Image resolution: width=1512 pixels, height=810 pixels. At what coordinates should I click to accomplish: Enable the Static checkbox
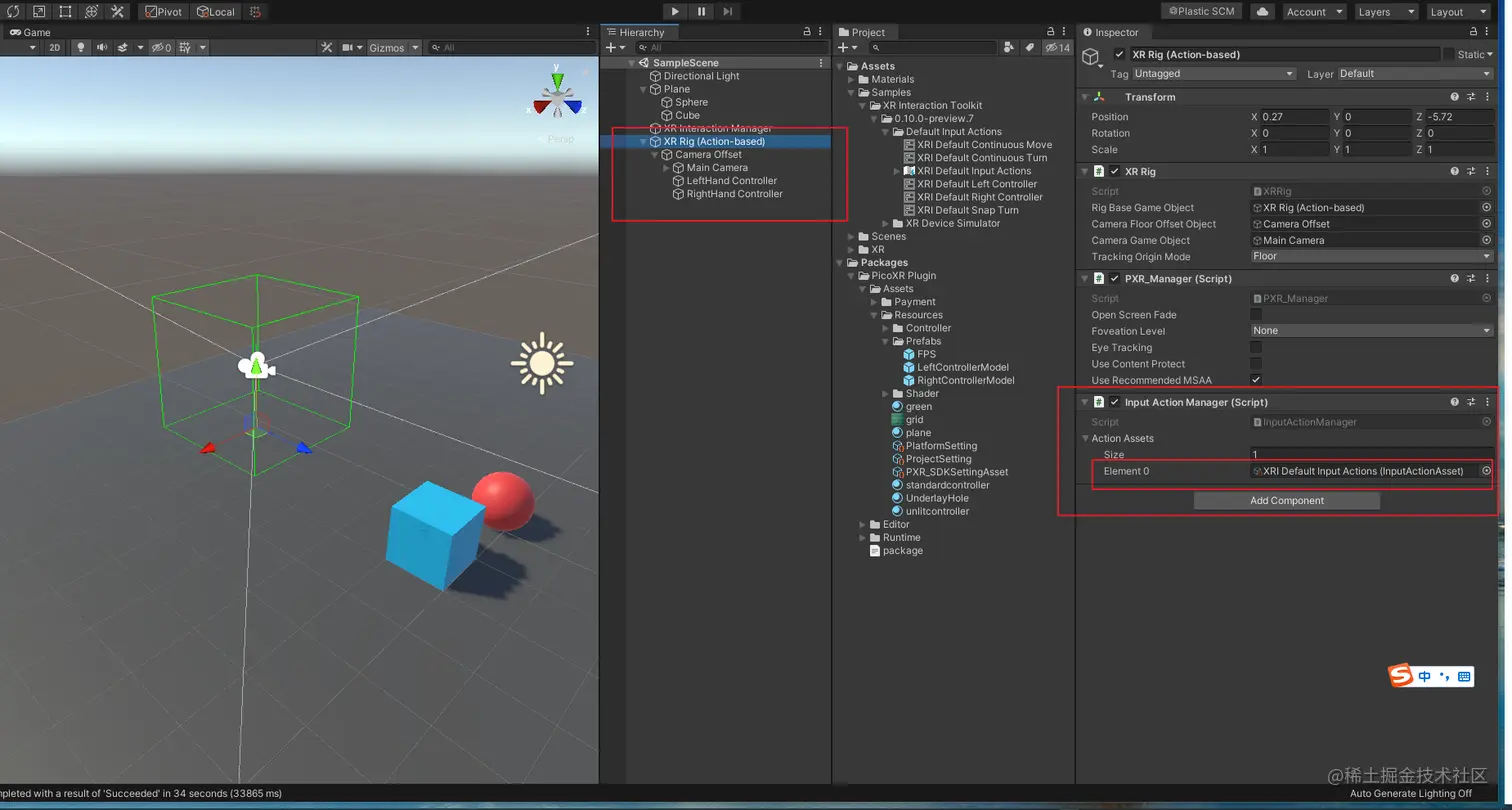[1448, 54]
